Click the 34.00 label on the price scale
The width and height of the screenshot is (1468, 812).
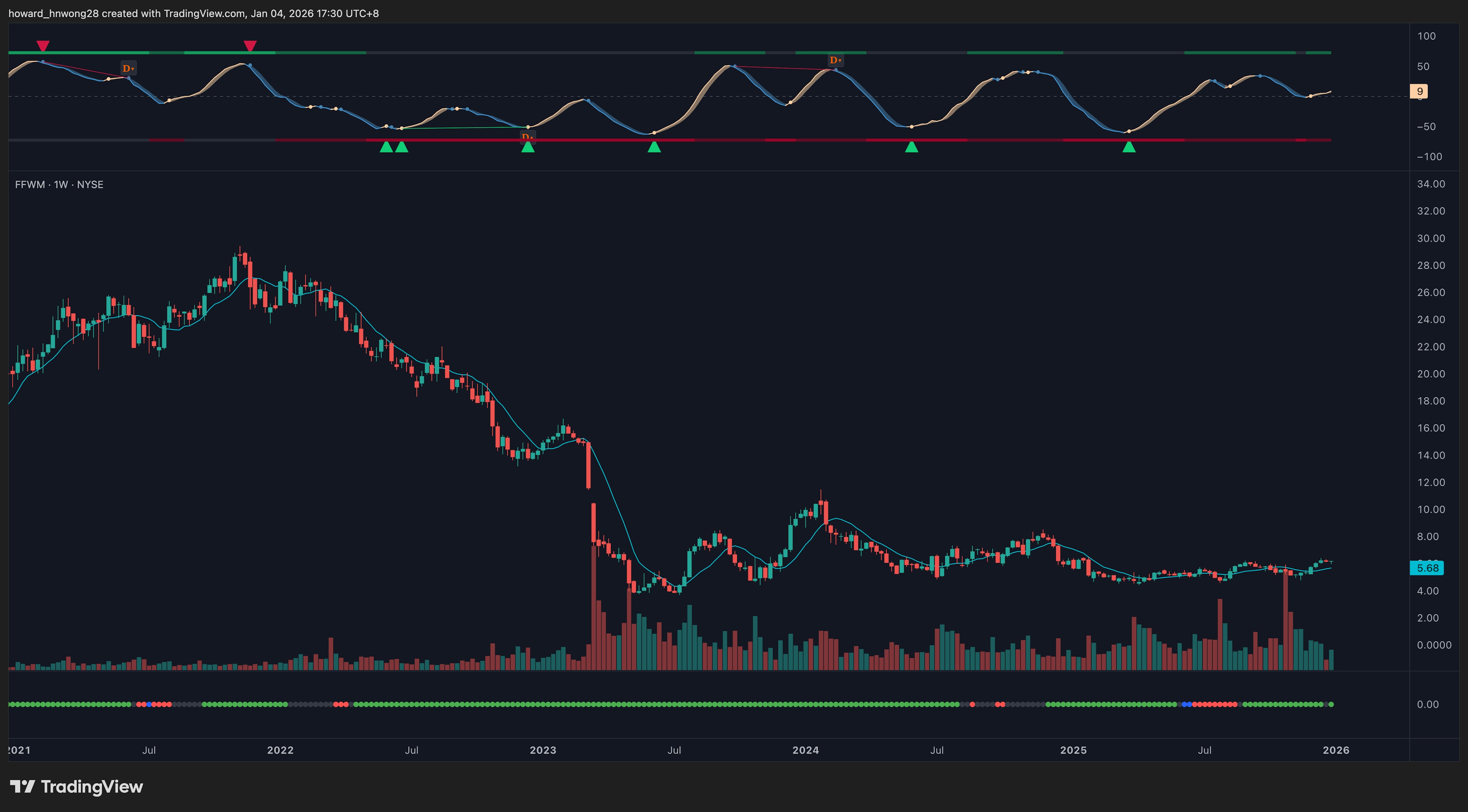[x=1431, y=184]
